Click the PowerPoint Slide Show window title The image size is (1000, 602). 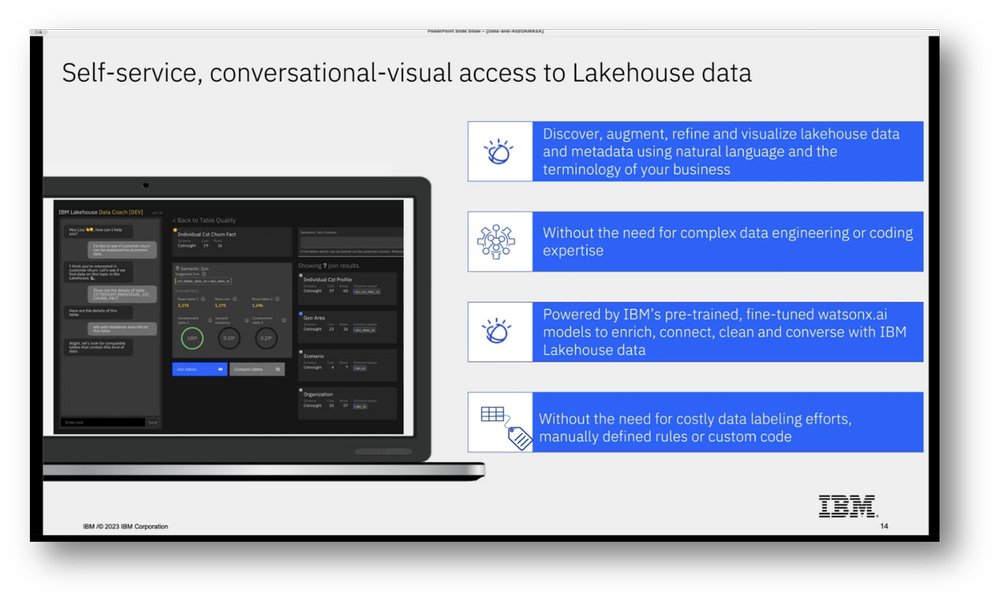(485, 31)
